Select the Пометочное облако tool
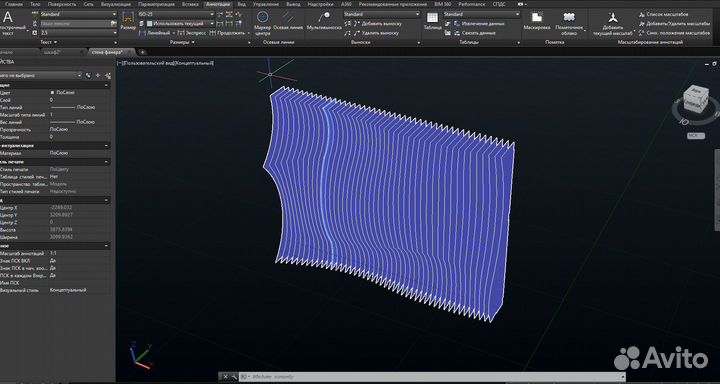The height and width of the screenshot is (384, 720). pos(569,24)
